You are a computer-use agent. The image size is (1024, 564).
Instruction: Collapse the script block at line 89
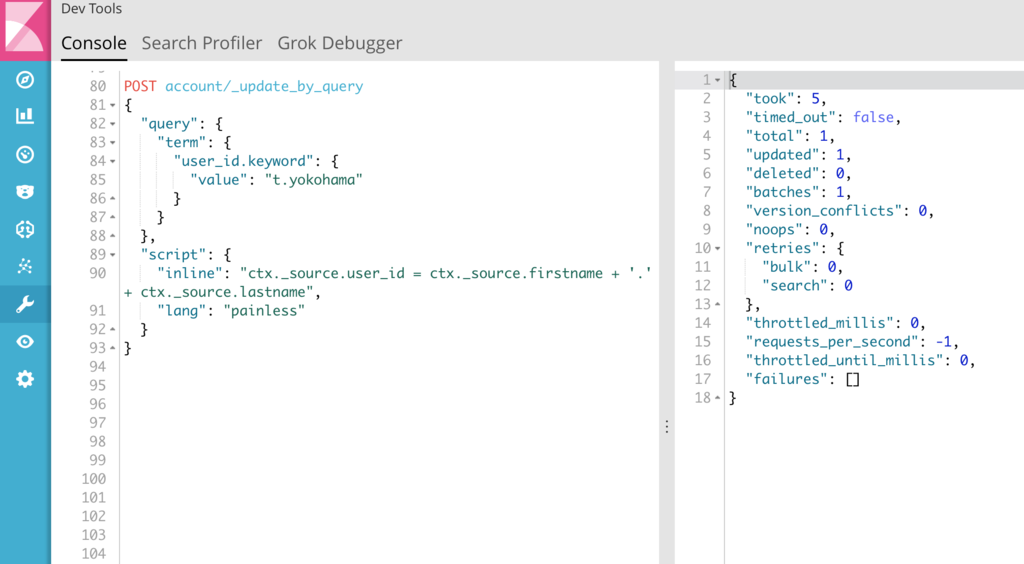113,255
